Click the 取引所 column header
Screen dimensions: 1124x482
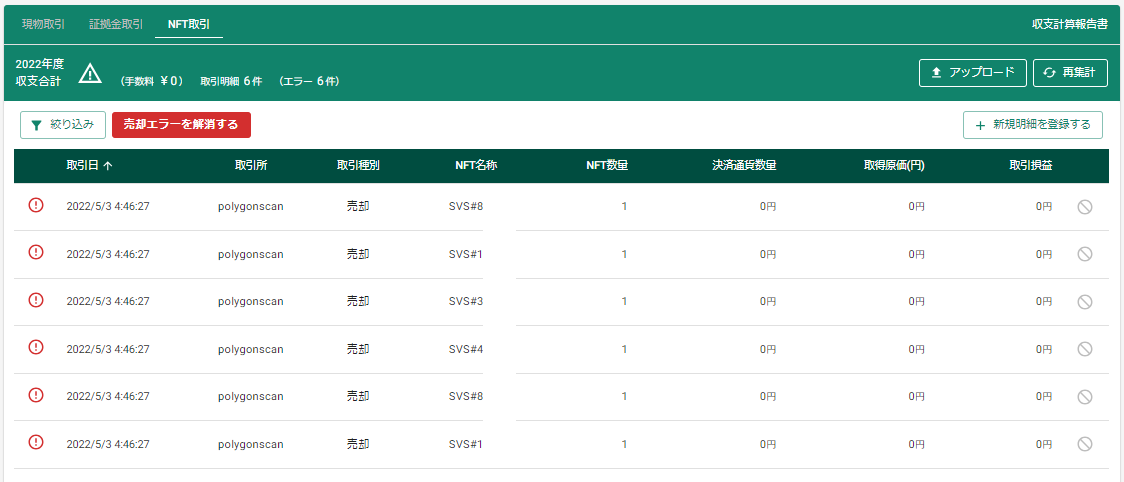point(251,166)
